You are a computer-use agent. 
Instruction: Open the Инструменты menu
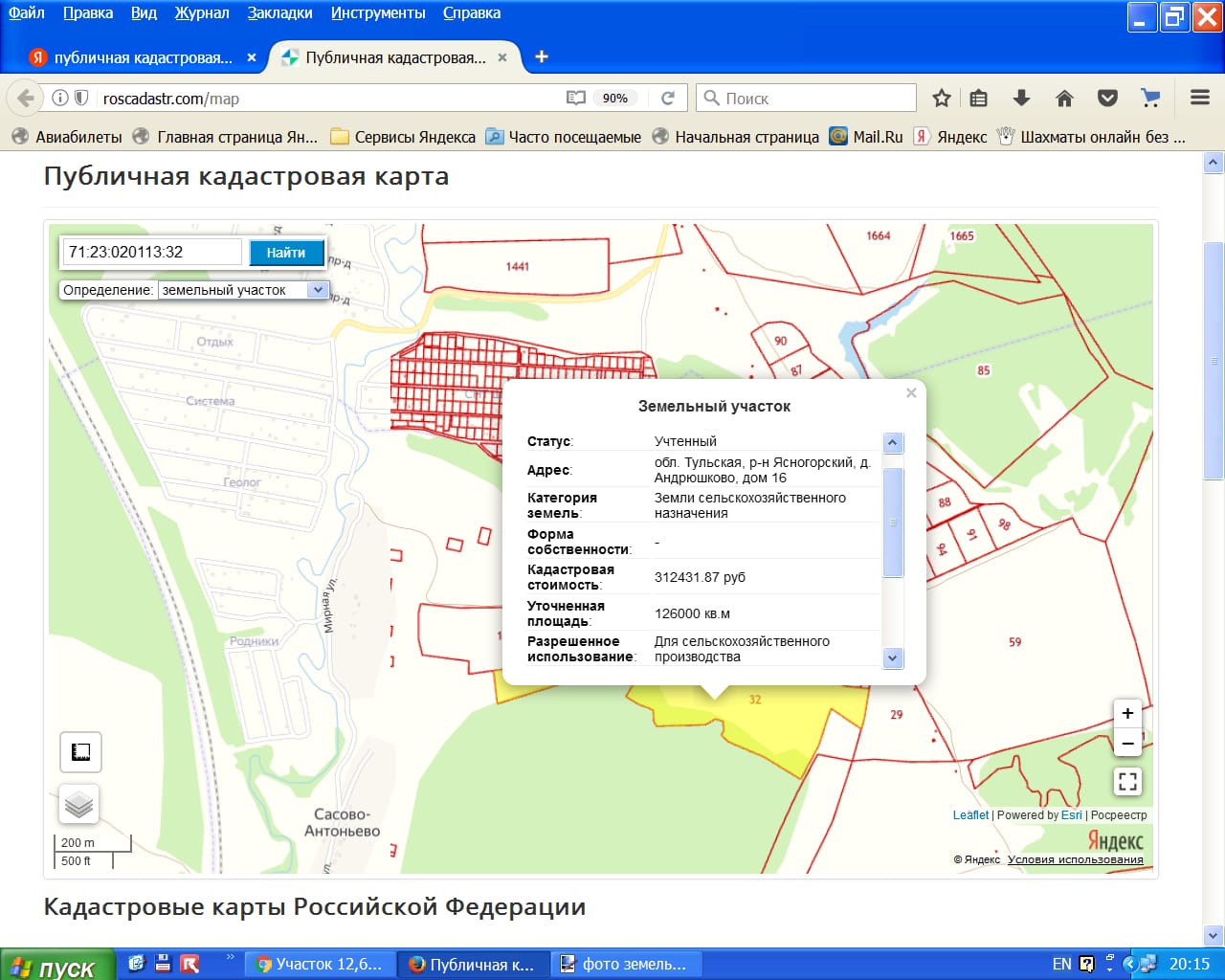coord(377,13)
